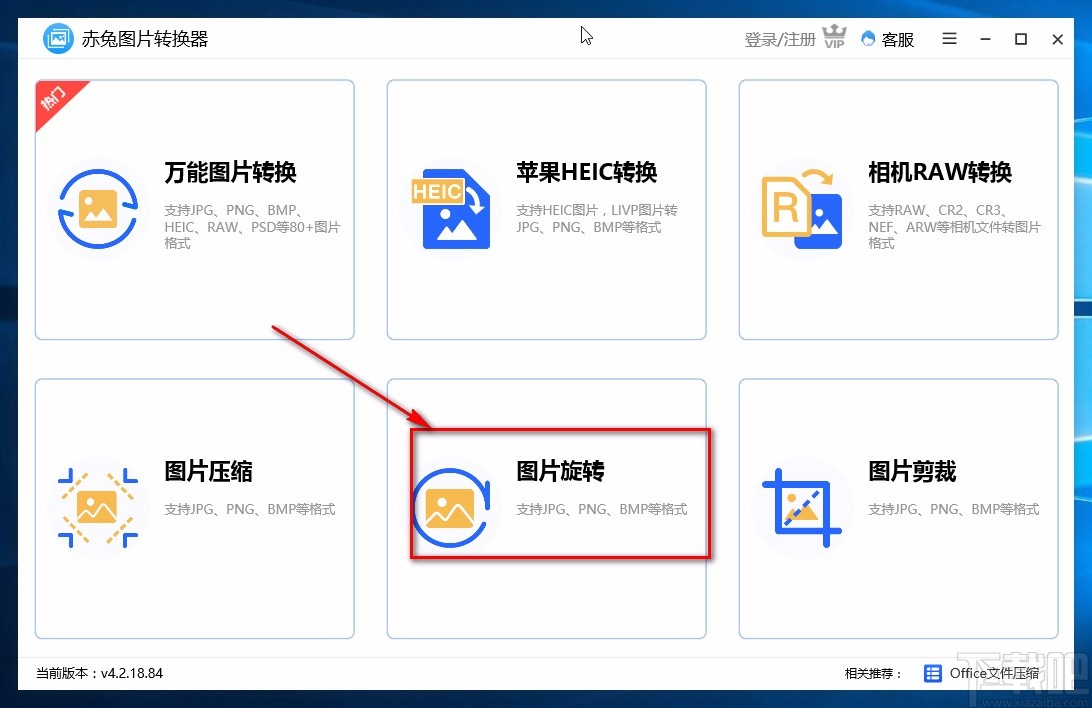The image size is (1092, 708).
Task: Select the 图片剪裁 crop icon
Action: click(800, 508)
